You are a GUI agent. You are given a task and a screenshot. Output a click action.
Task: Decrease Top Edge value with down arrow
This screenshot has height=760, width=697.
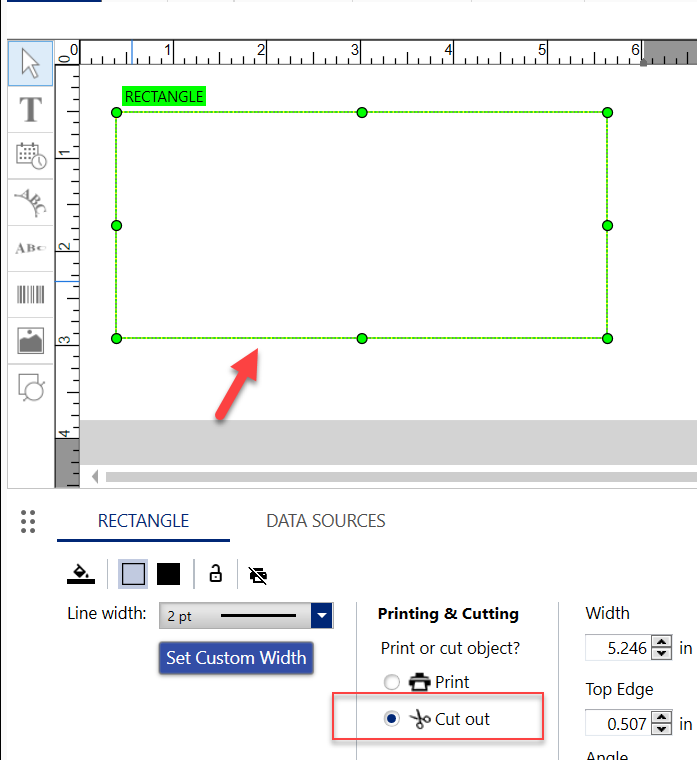tap(661, 729)
